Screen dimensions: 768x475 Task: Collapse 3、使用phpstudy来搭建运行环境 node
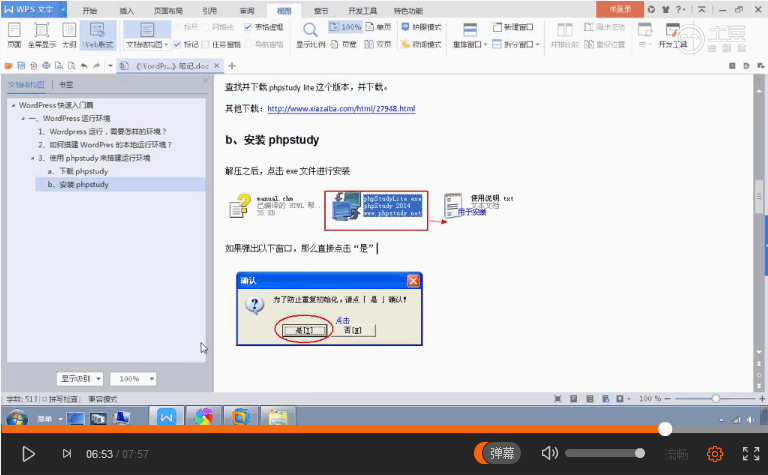click(33, 158)
